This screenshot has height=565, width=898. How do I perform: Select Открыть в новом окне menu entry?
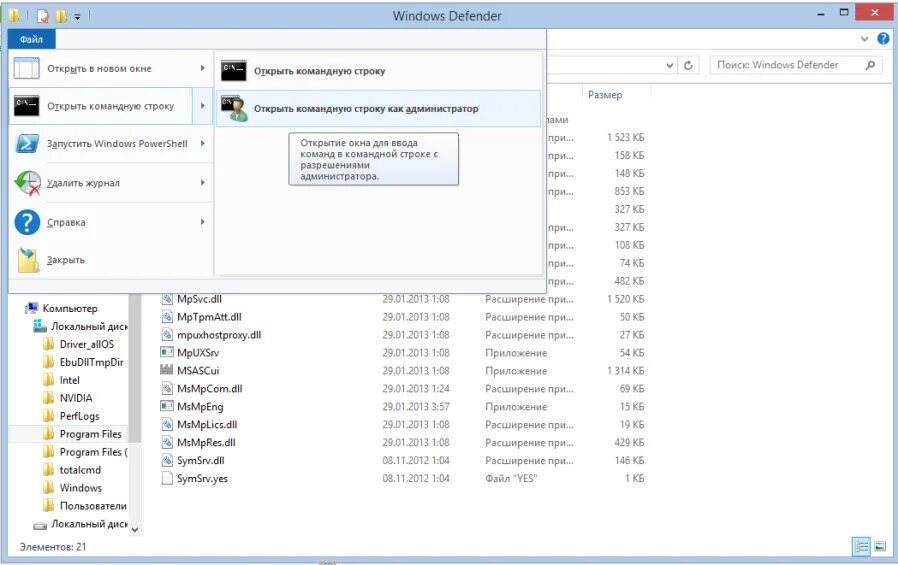[x=110, y=68]
